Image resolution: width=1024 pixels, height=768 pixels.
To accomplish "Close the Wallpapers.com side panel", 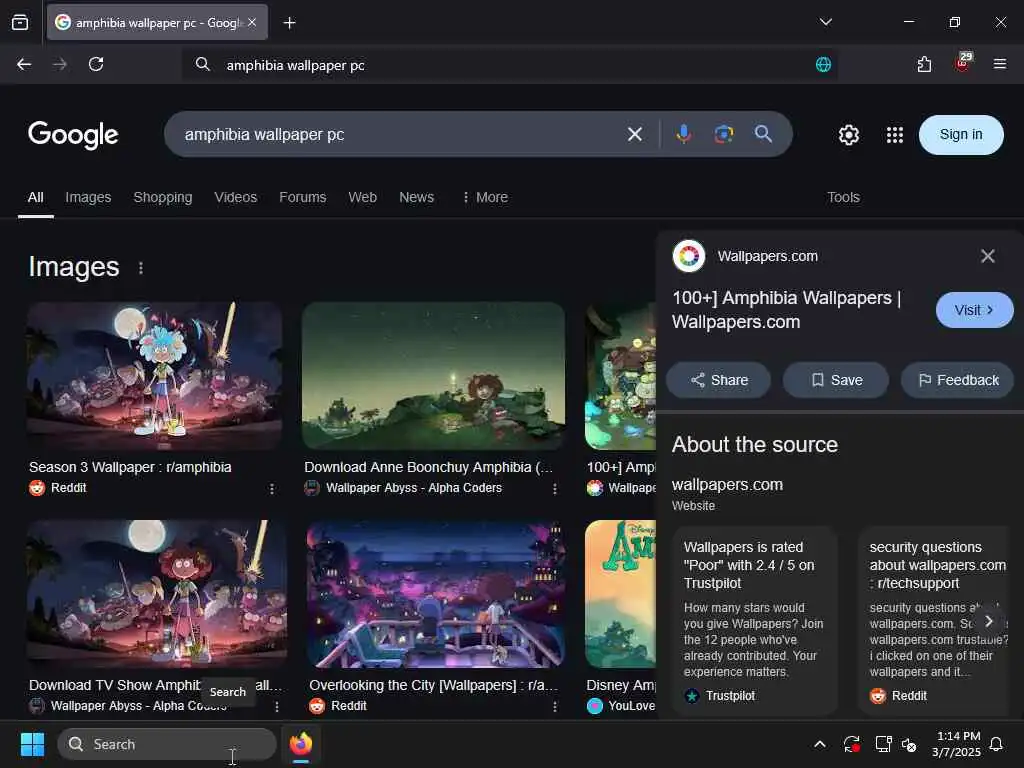I will click(987, 256).
